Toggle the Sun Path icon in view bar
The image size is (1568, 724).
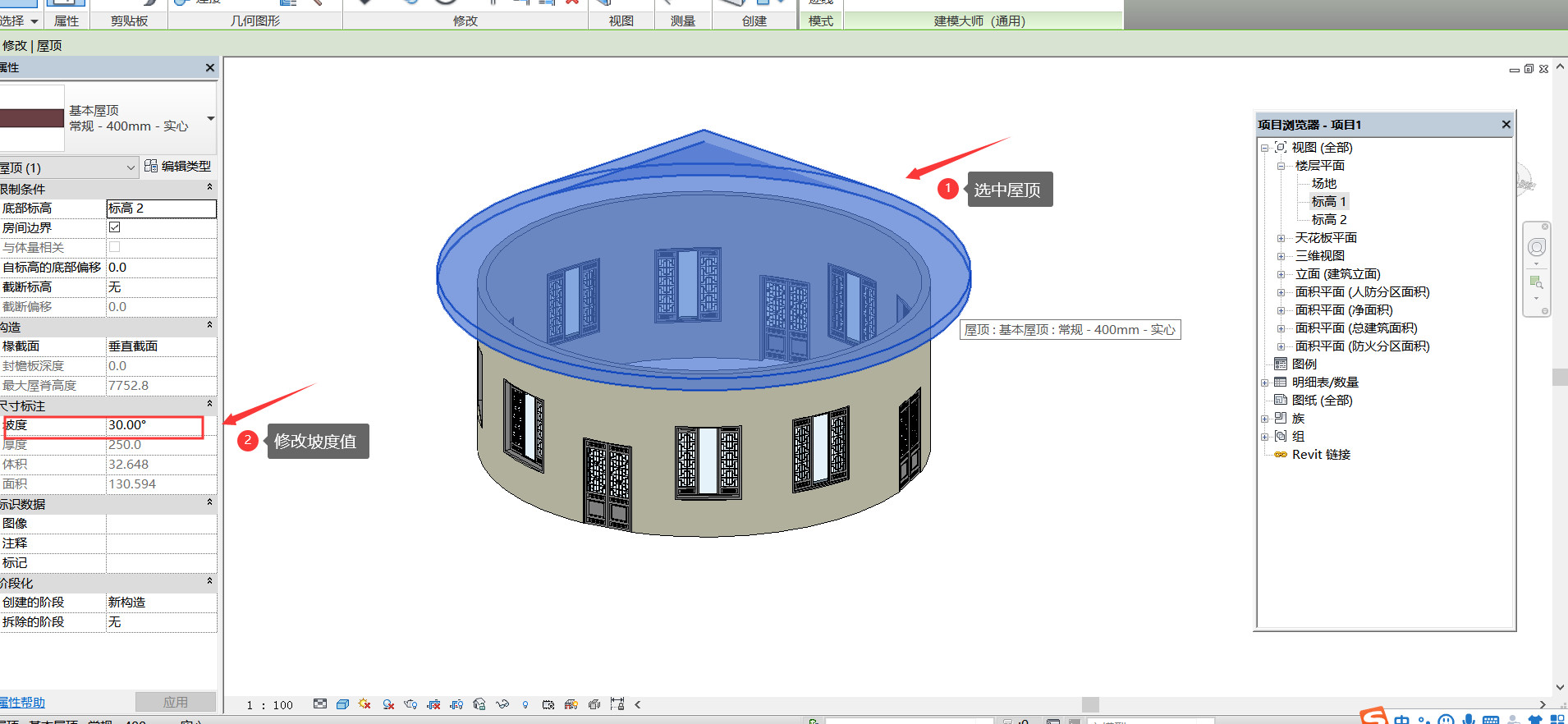coord(365,704)
